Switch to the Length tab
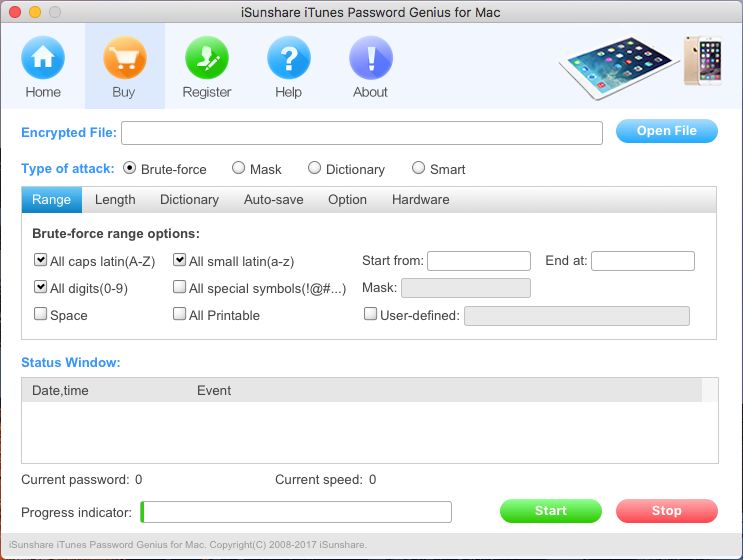This screenshot has height=560, width=743. point(115,199)
